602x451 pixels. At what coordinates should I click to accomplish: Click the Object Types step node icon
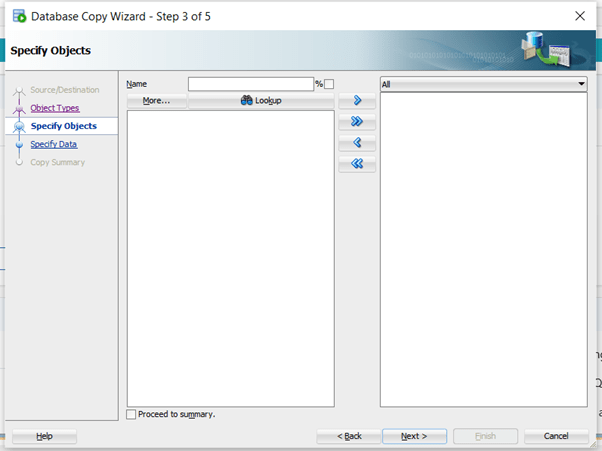19,108
